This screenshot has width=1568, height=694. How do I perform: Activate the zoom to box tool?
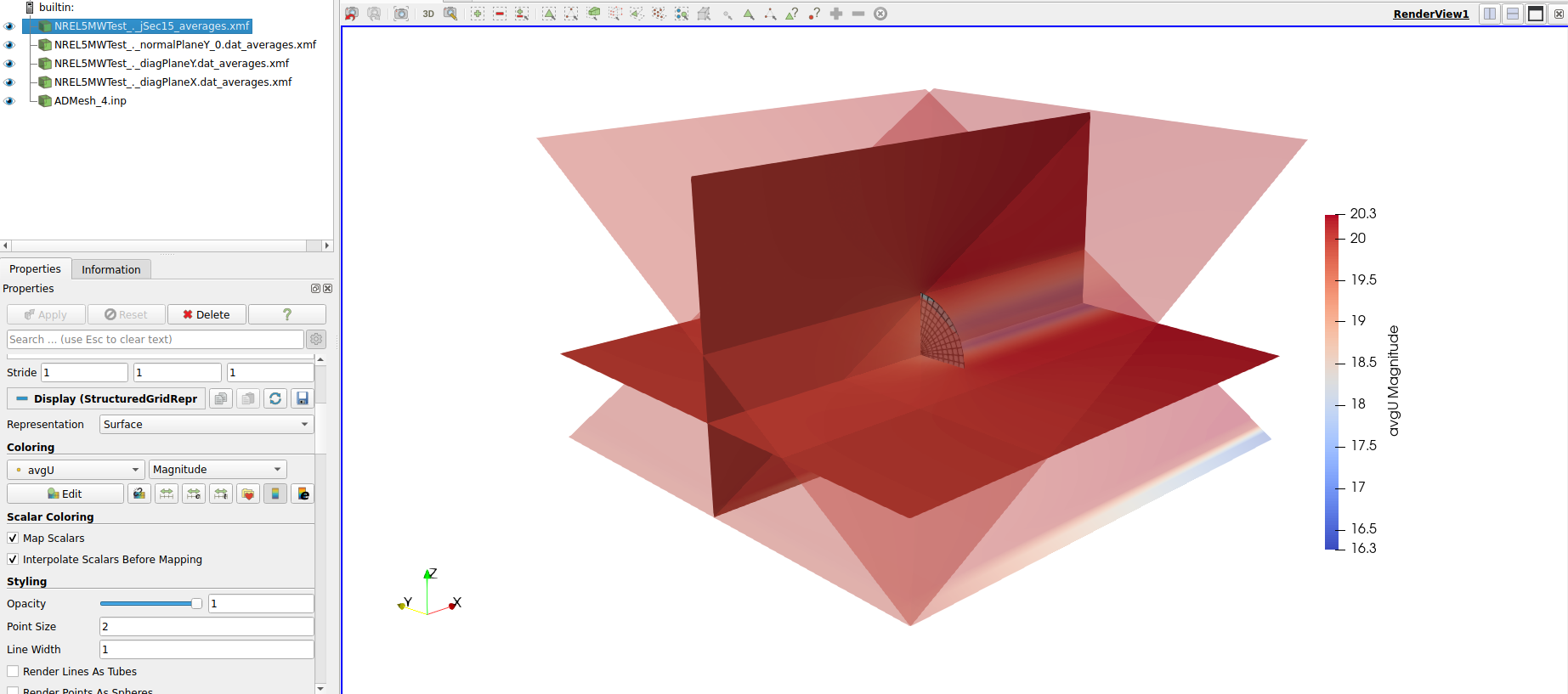pos(450,14)
